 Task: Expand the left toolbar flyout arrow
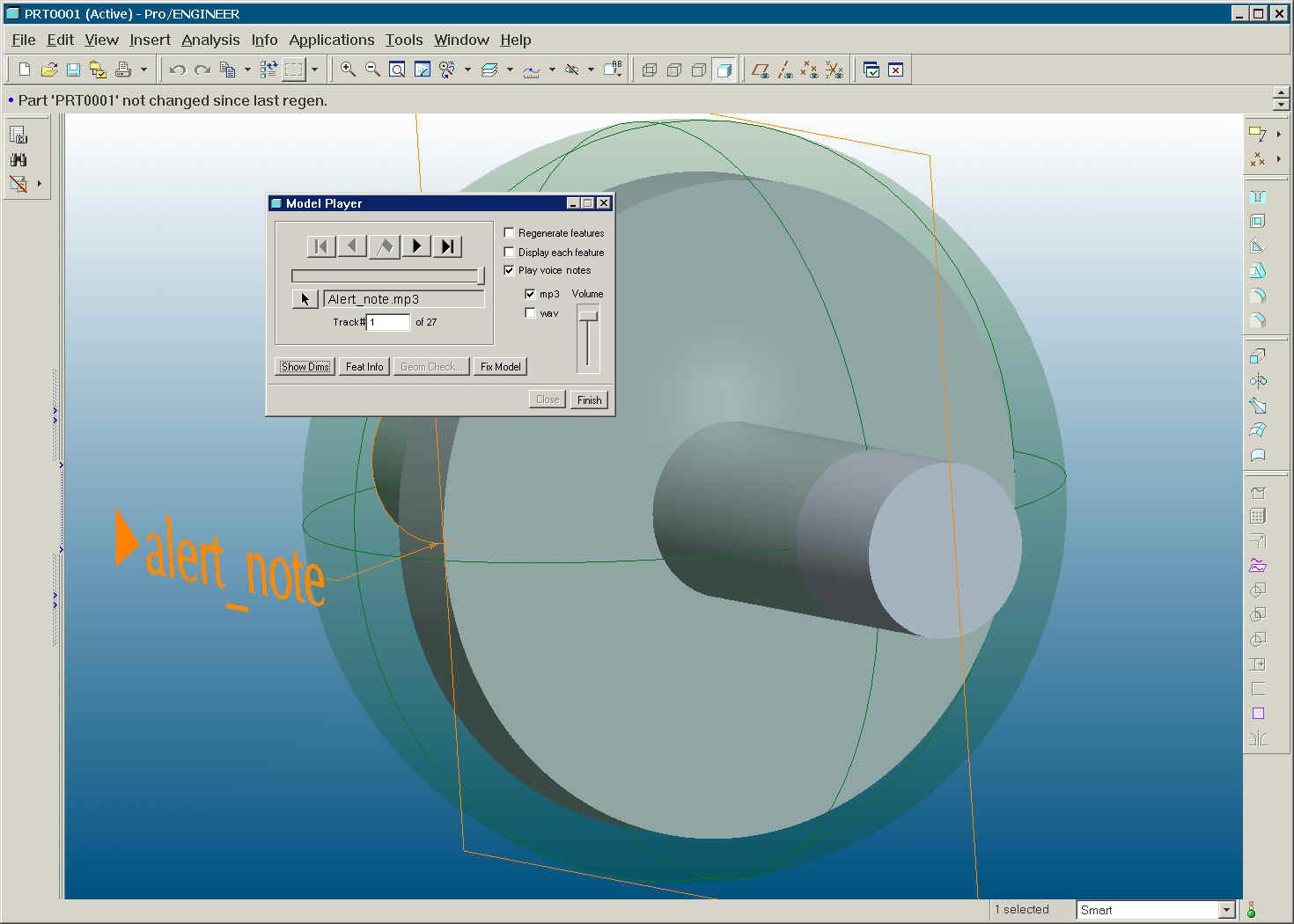(39, 184)
